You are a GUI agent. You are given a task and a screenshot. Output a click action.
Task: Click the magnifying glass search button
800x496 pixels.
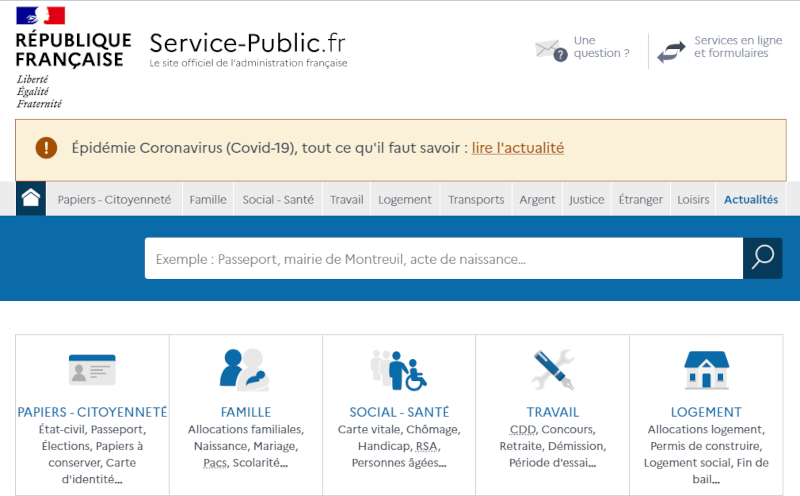(x=762, y=258)
